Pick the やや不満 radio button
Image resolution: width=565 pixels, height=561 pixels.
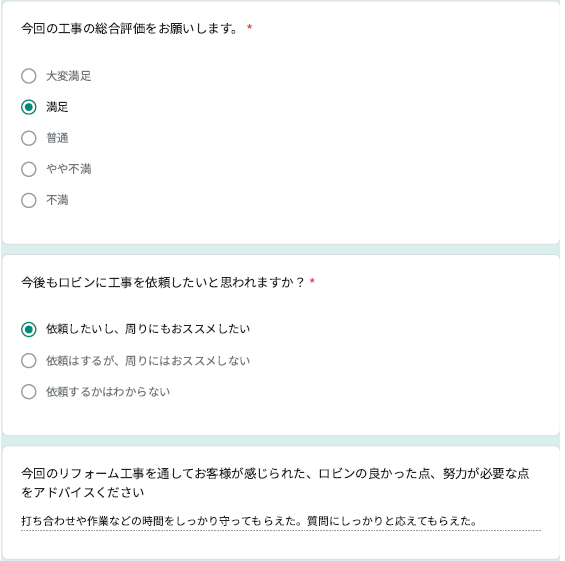click(x=28, y=169)
